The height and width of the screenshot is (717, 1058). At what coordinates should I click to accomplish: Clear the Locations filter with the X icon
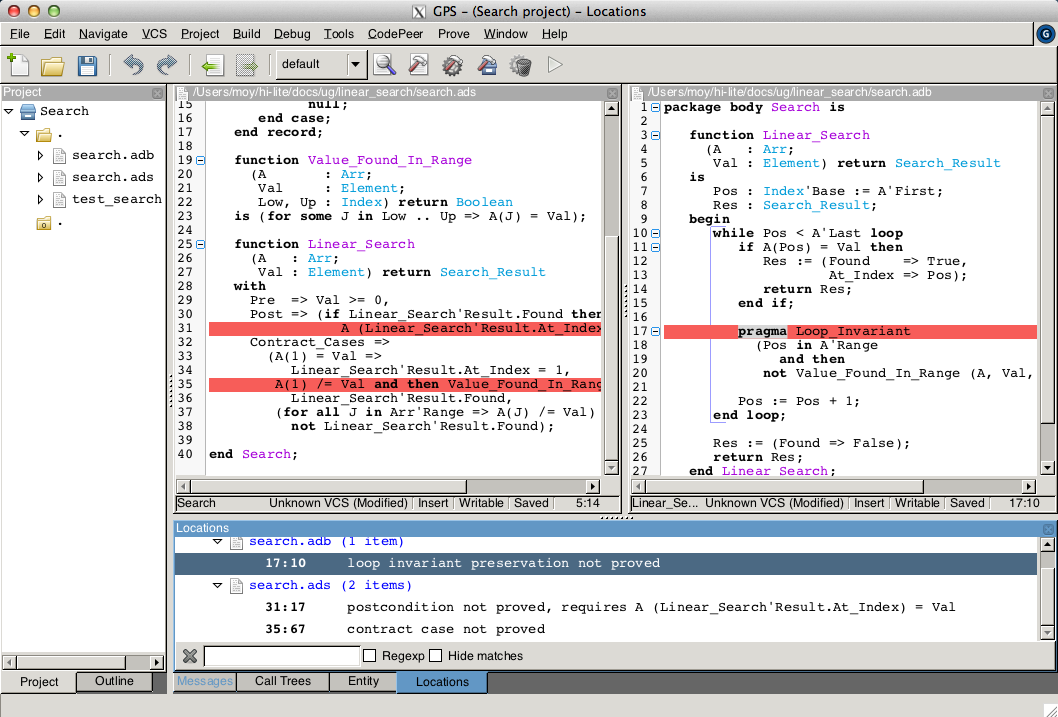(x=190, y=656)
